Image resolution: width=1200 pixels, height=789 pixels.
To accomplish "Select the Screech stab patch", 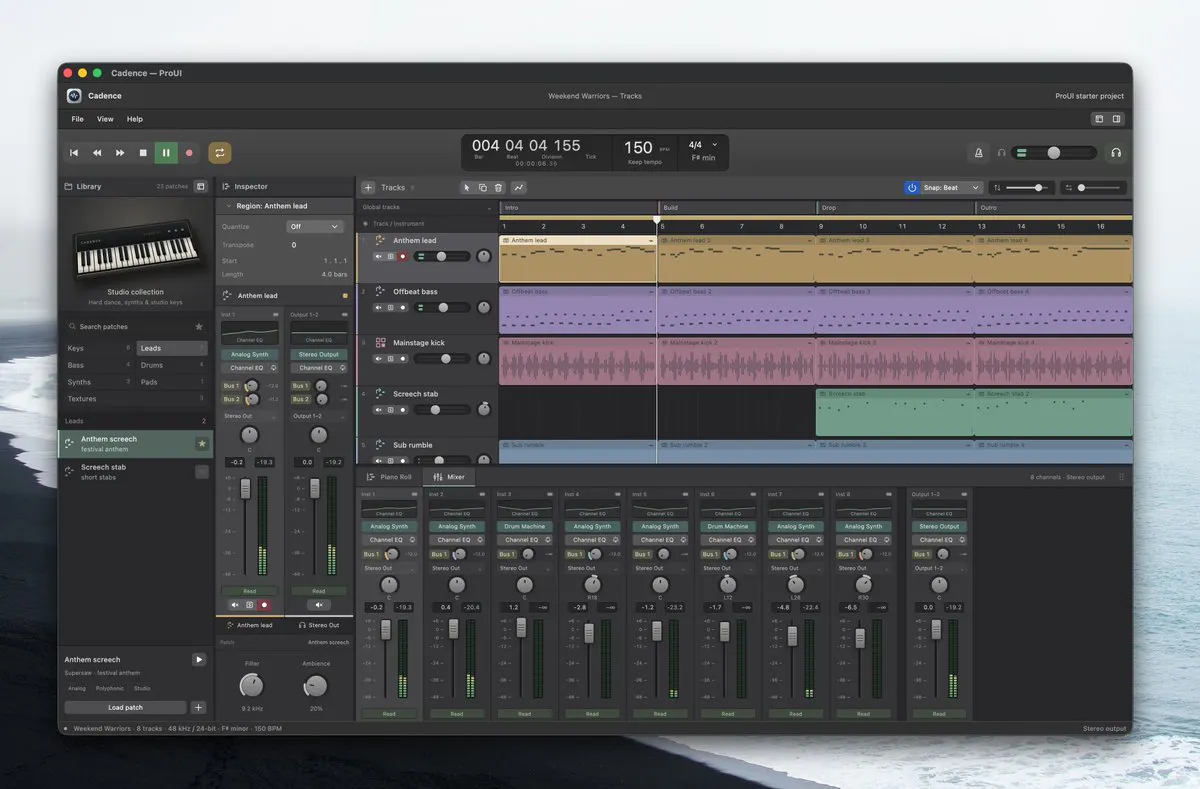I will [135, 471].
